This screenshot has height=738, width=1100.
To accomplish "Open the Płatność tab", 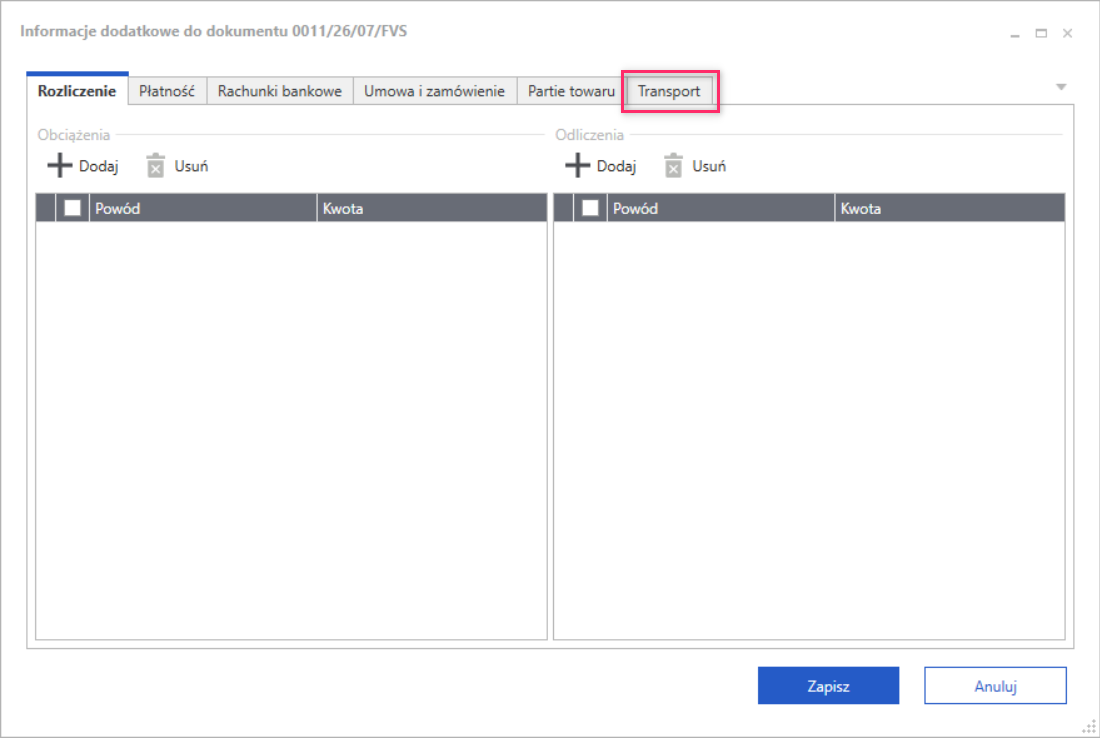I will coord(167,91).
